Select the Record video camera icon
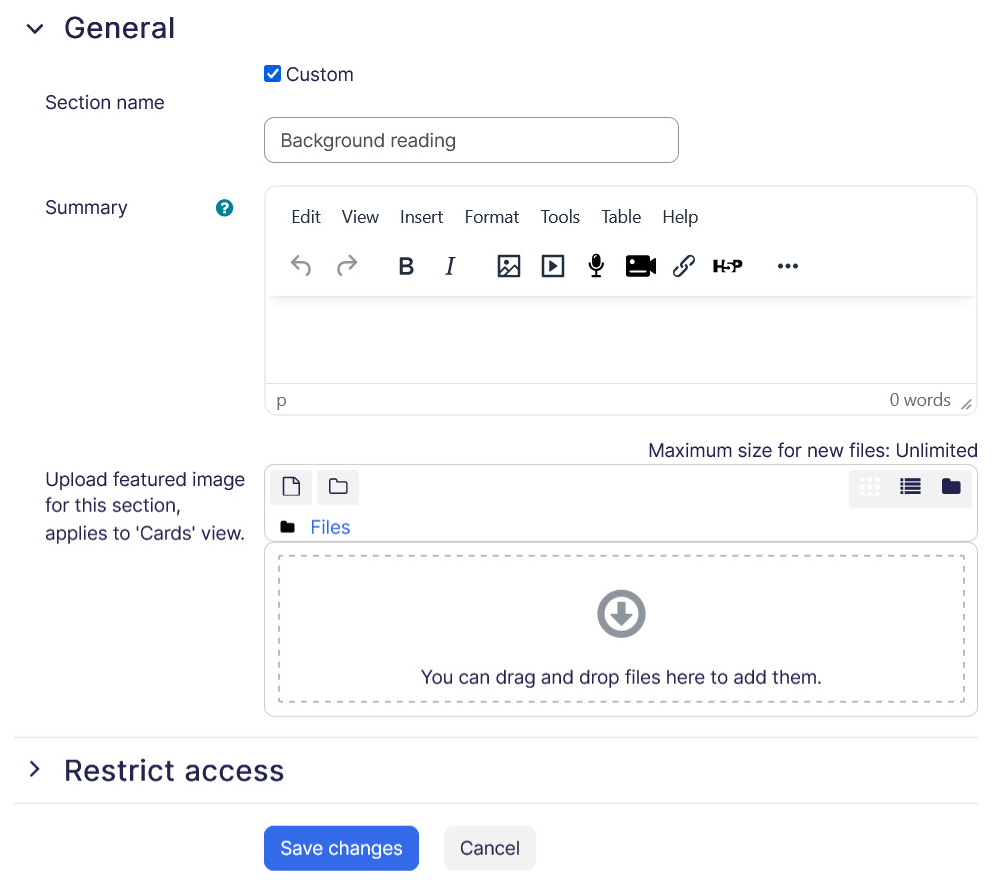Screen dimensions: 999x886 (x=640, y=266)
